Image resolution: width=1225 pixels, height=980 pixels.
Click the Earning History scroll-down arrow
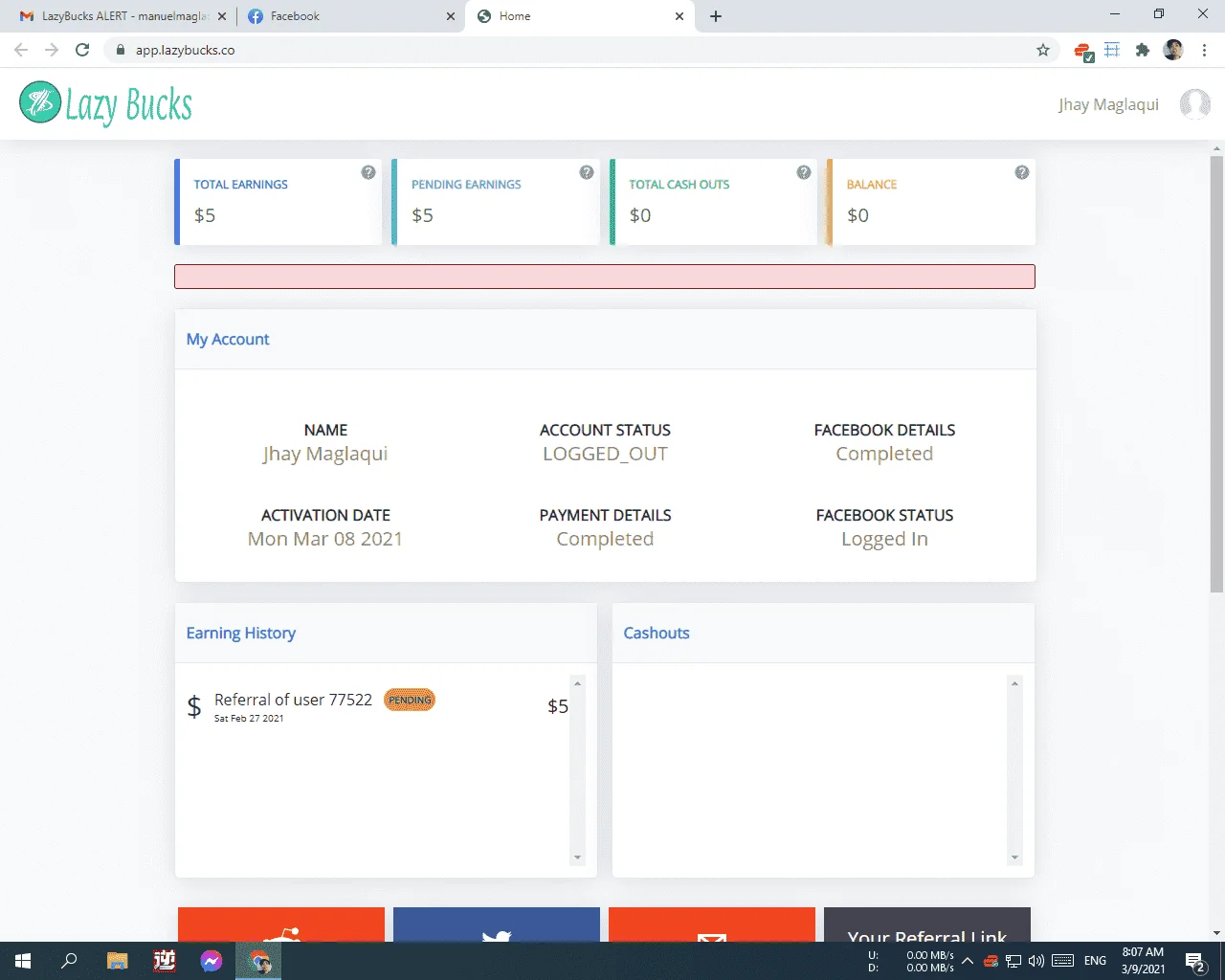coord(577,857)
